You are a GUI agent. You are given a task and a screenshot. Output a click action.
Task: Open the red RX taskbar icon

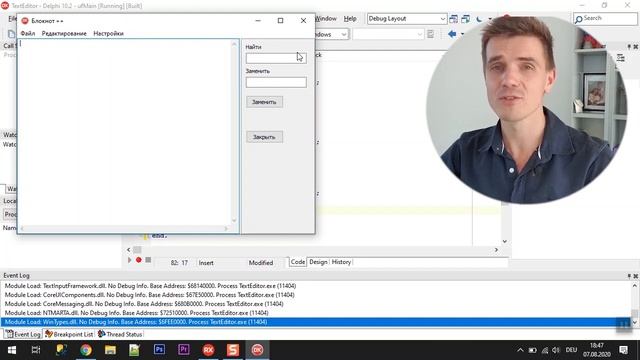[x=208, y=350]
